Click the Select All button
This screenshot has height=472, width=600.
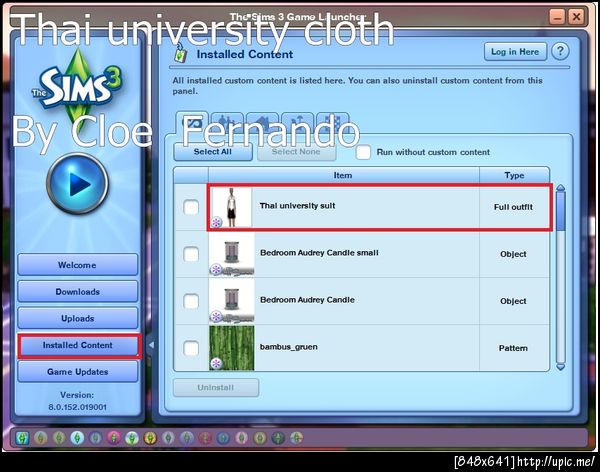[213, 152]
